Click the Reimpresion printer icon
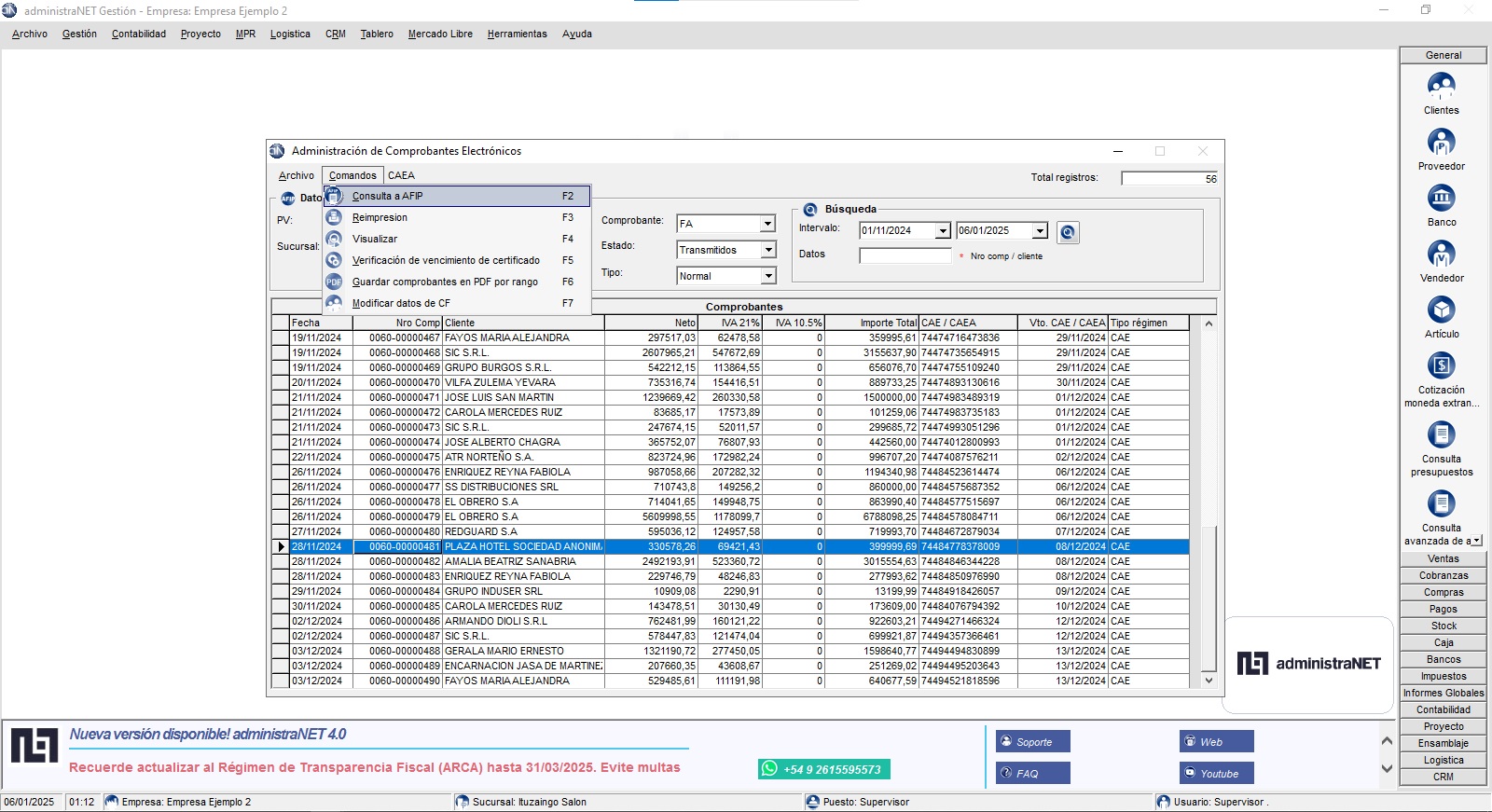The width and height of the screenshot is (1492, 812). [x=334, y=217]
